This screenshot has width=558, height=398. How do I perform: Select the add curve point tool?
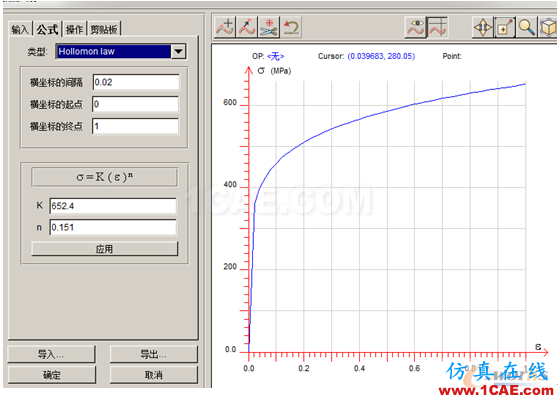225,27
